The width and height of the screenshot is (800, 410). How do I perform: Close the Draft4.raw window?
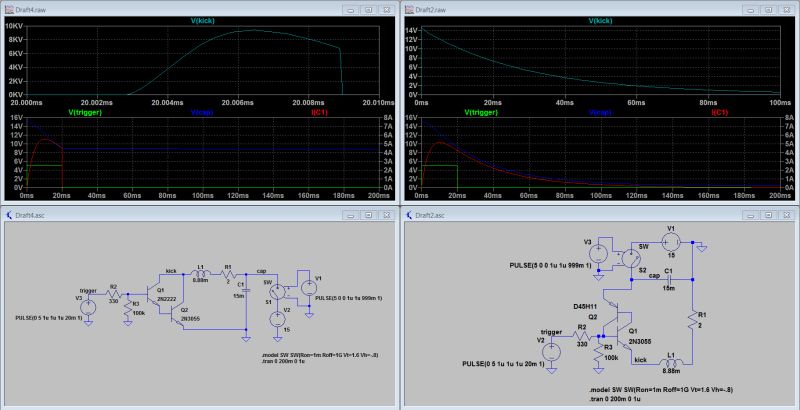pyautogui.click(x=388, y=9)
